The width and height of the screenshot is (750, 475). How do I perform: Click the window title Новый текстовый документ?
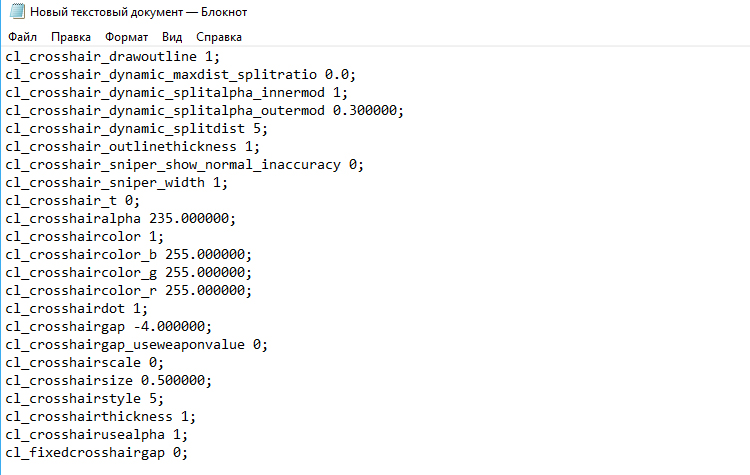(x=106, y=12)
